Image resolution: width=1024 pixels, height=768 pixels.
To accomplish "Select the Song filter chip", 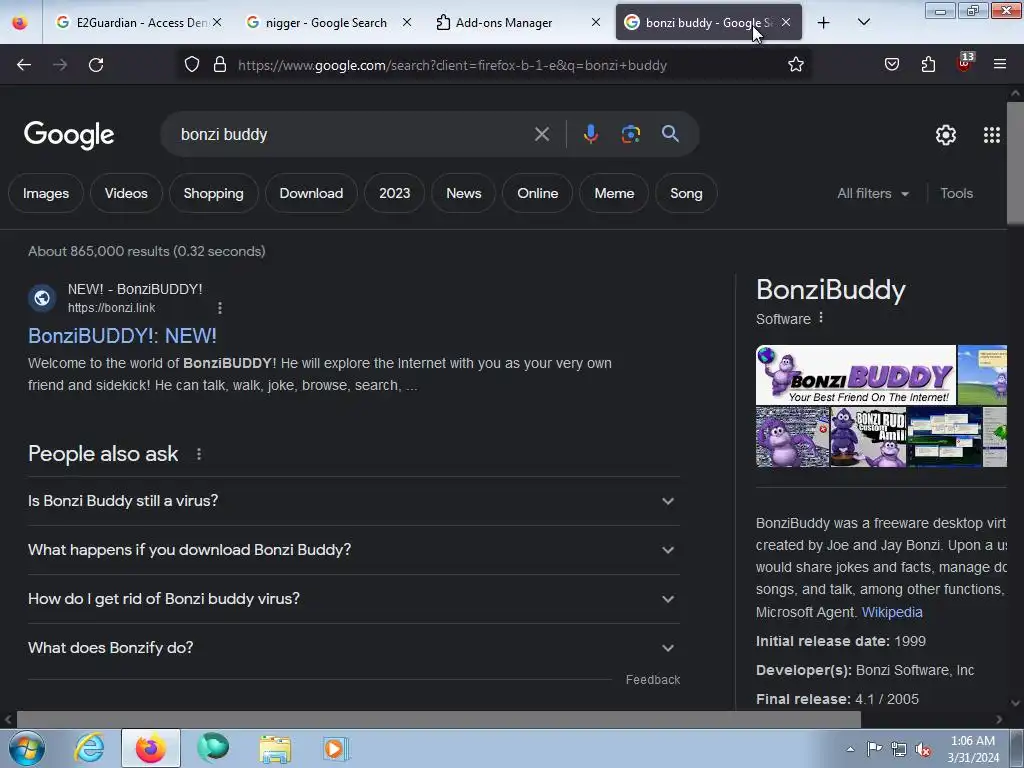I will click(x=686, y=193).
